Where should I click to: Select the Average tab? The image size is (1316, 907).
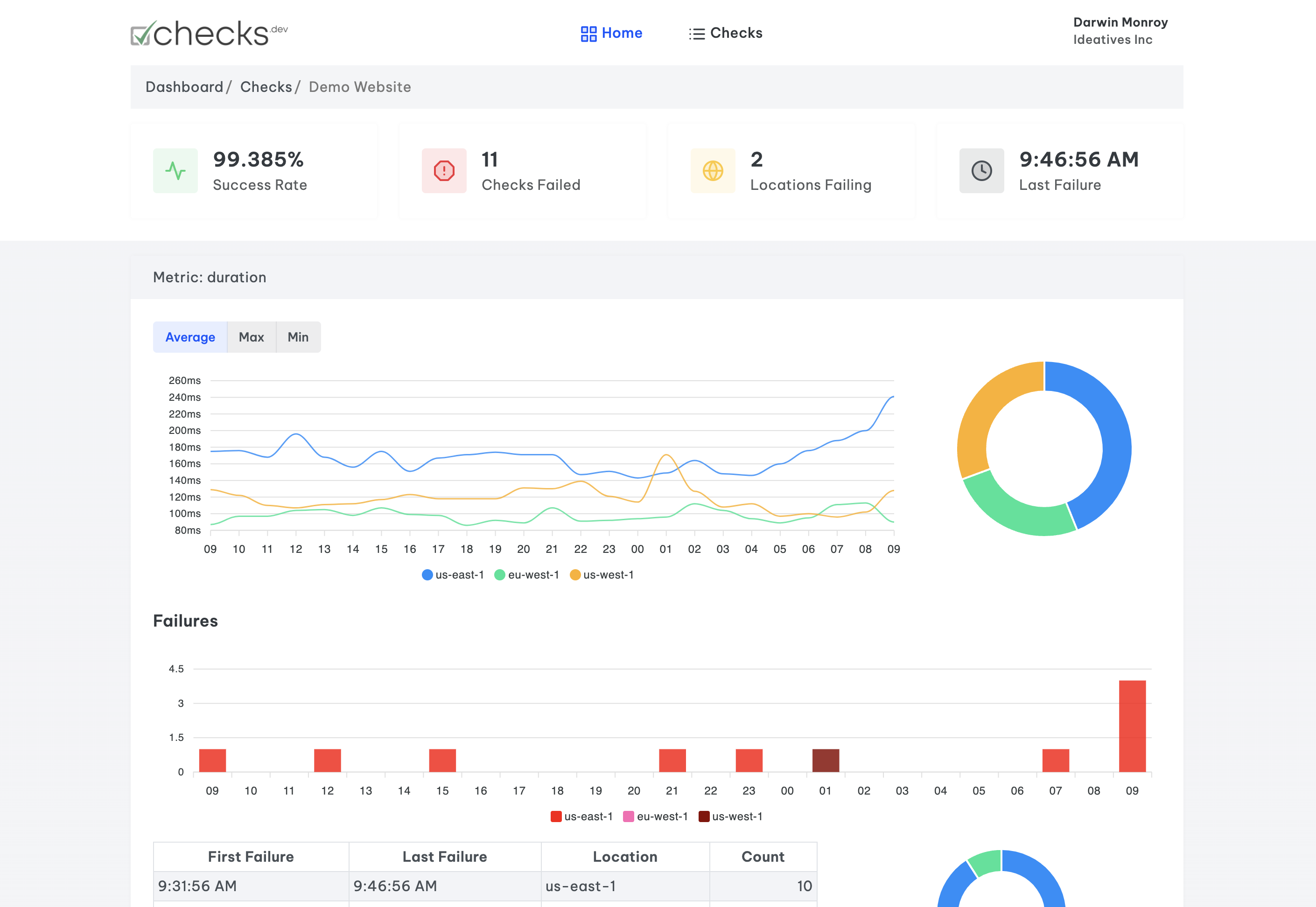pos(190,337)
